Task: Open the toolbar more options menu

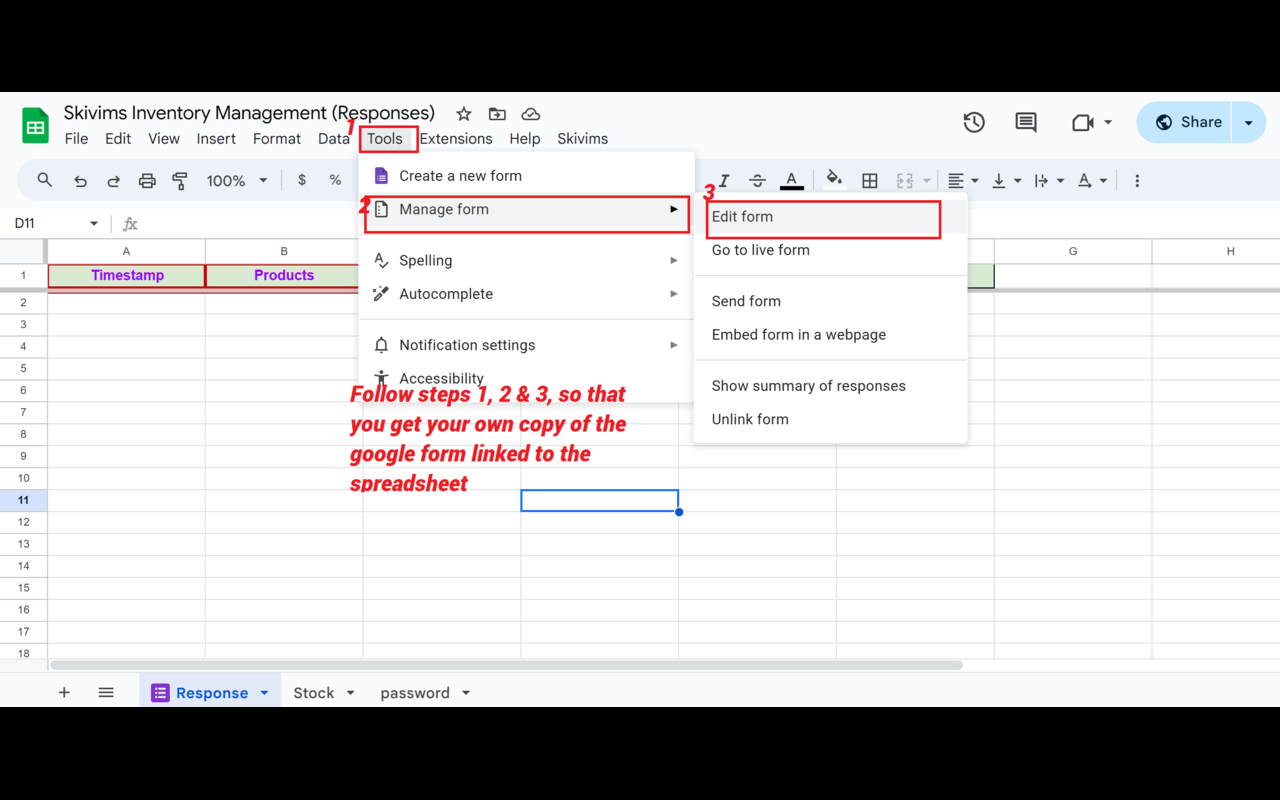Action: (1137, 181)
